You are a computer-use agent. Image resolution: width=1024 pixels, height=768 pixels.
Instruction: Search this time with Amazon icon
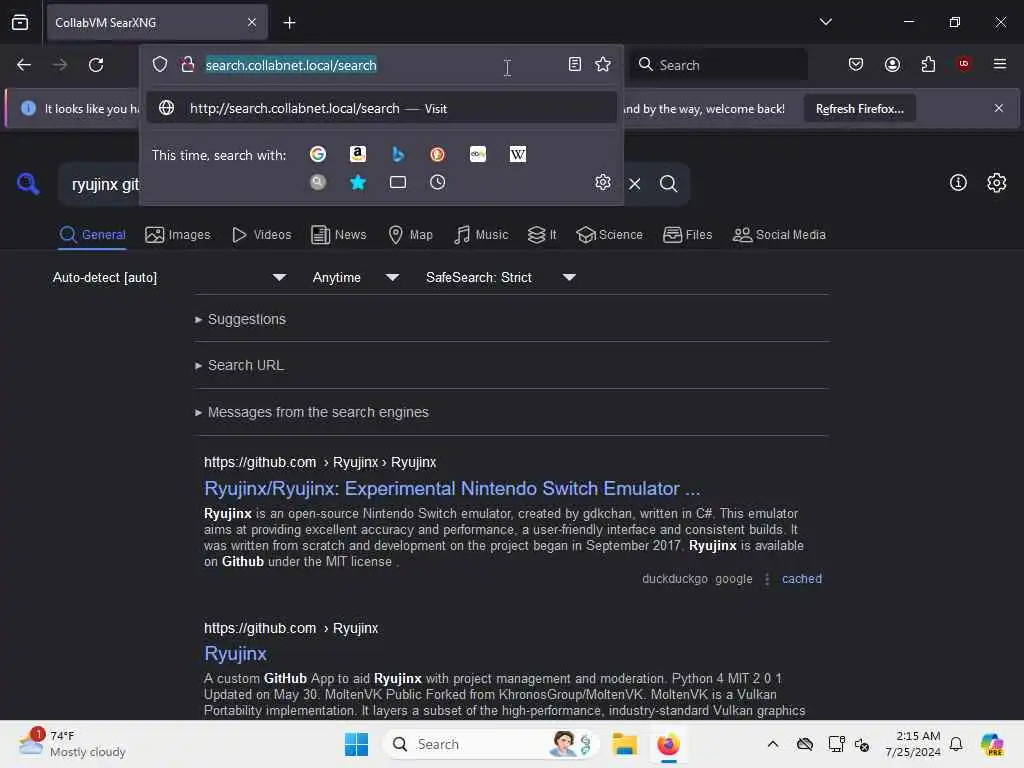(358, 154)
